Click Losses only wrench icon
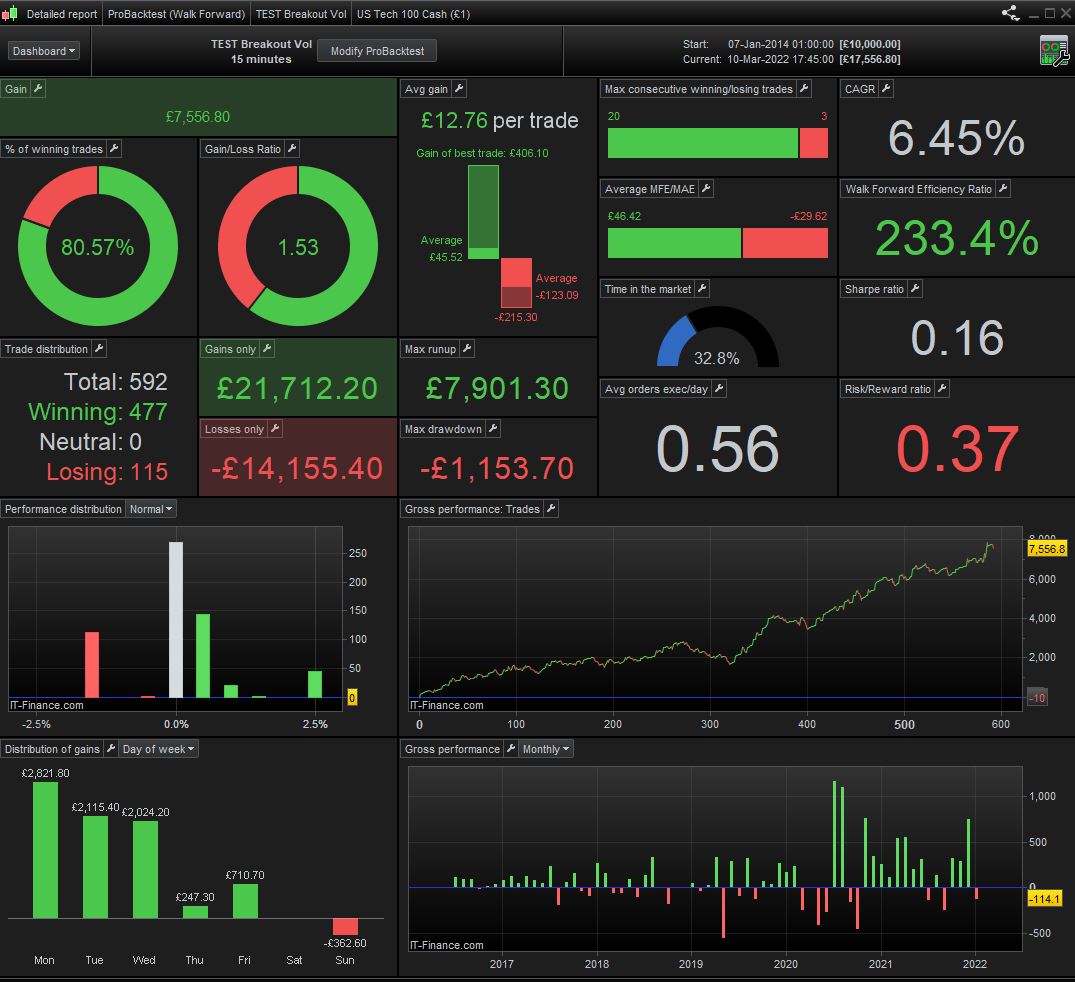This screenshot has width=1075, height=982. coord(275,429)
